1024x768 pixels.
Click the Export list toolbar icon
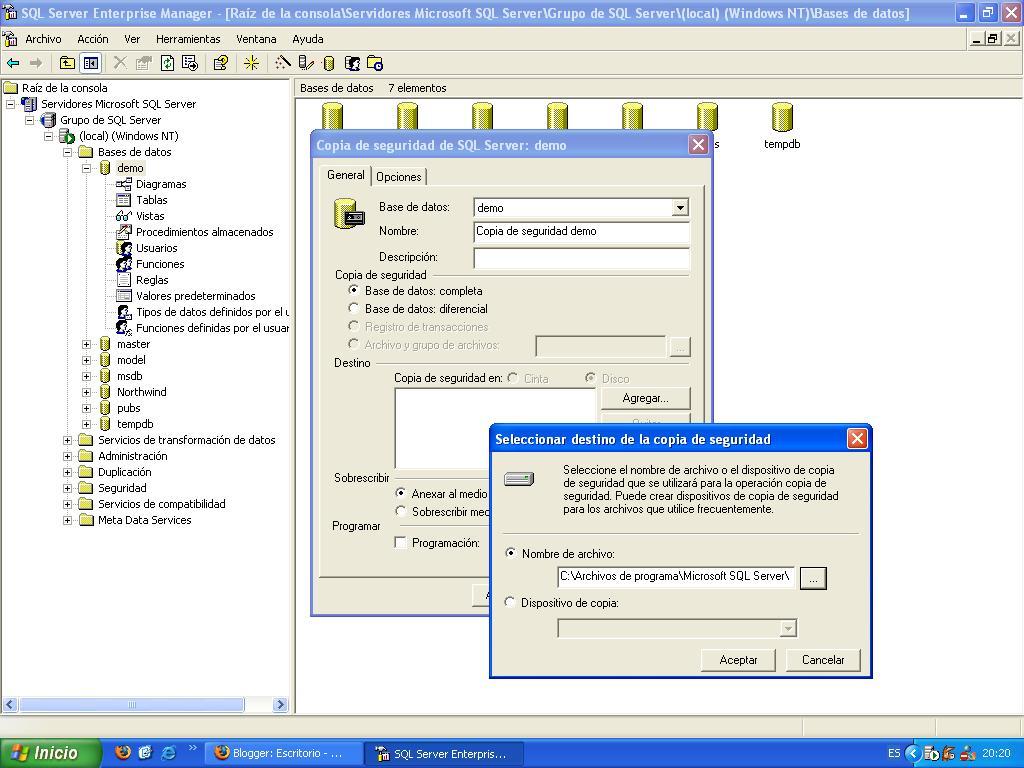point(189,63)
